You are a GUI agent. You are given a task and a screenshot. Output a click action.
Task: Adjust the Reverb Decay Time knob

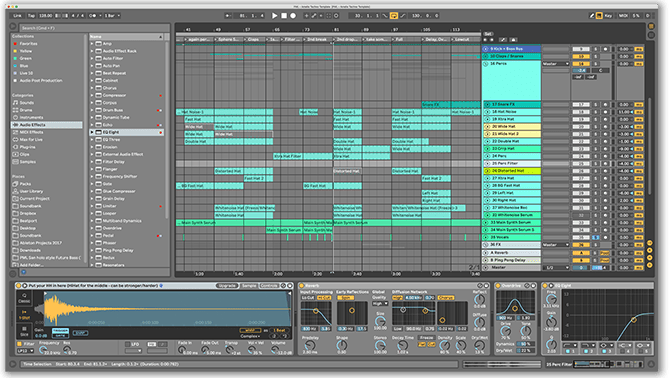tap(402, 346)
